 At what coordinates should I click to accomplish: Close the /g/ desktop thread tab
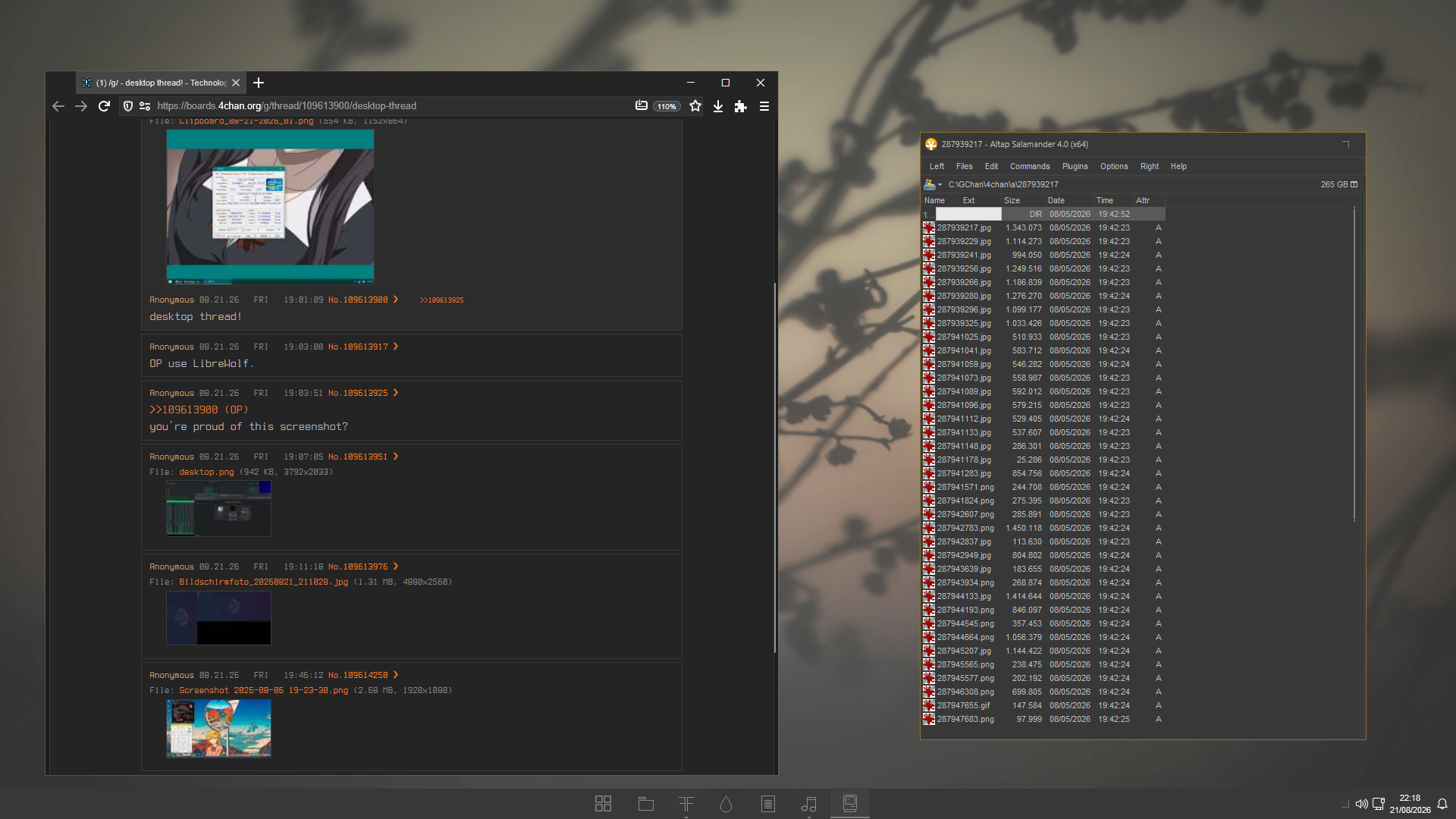pyautogui.click(x=236, y=83)
